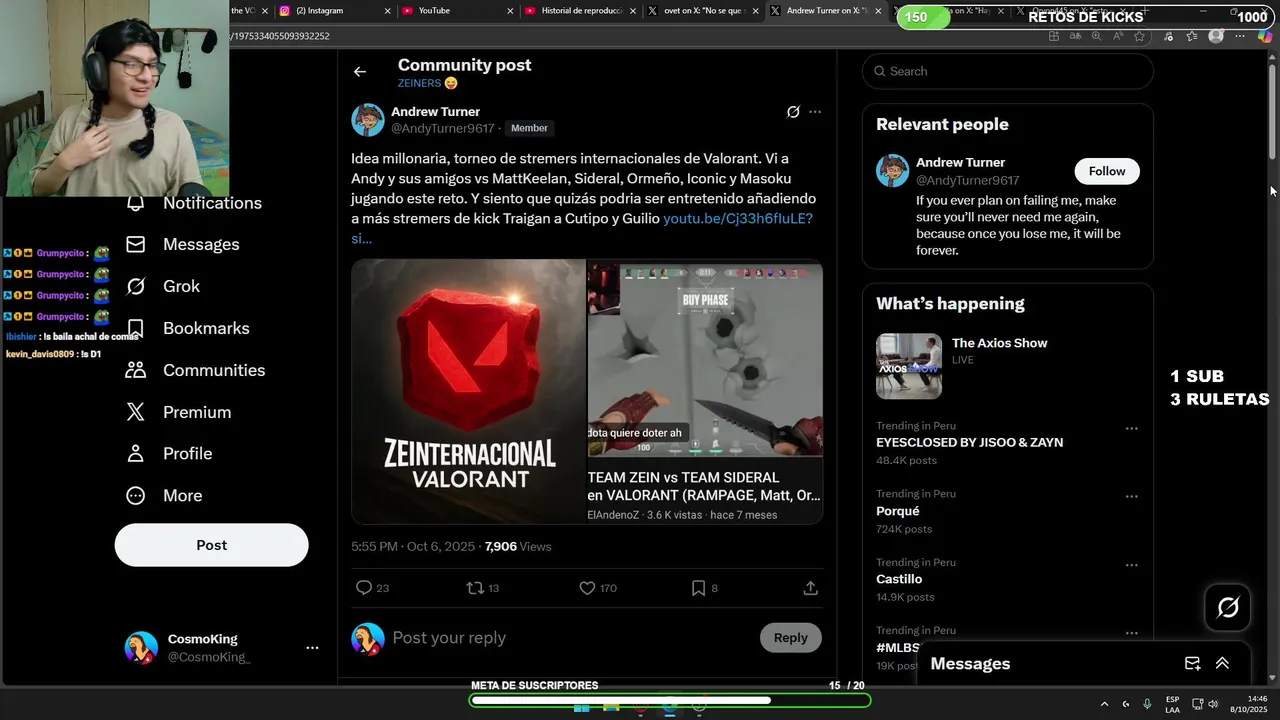Open Messages in the X sidebar
Screen dimensions: 1280x720
(x=183, y=244)
